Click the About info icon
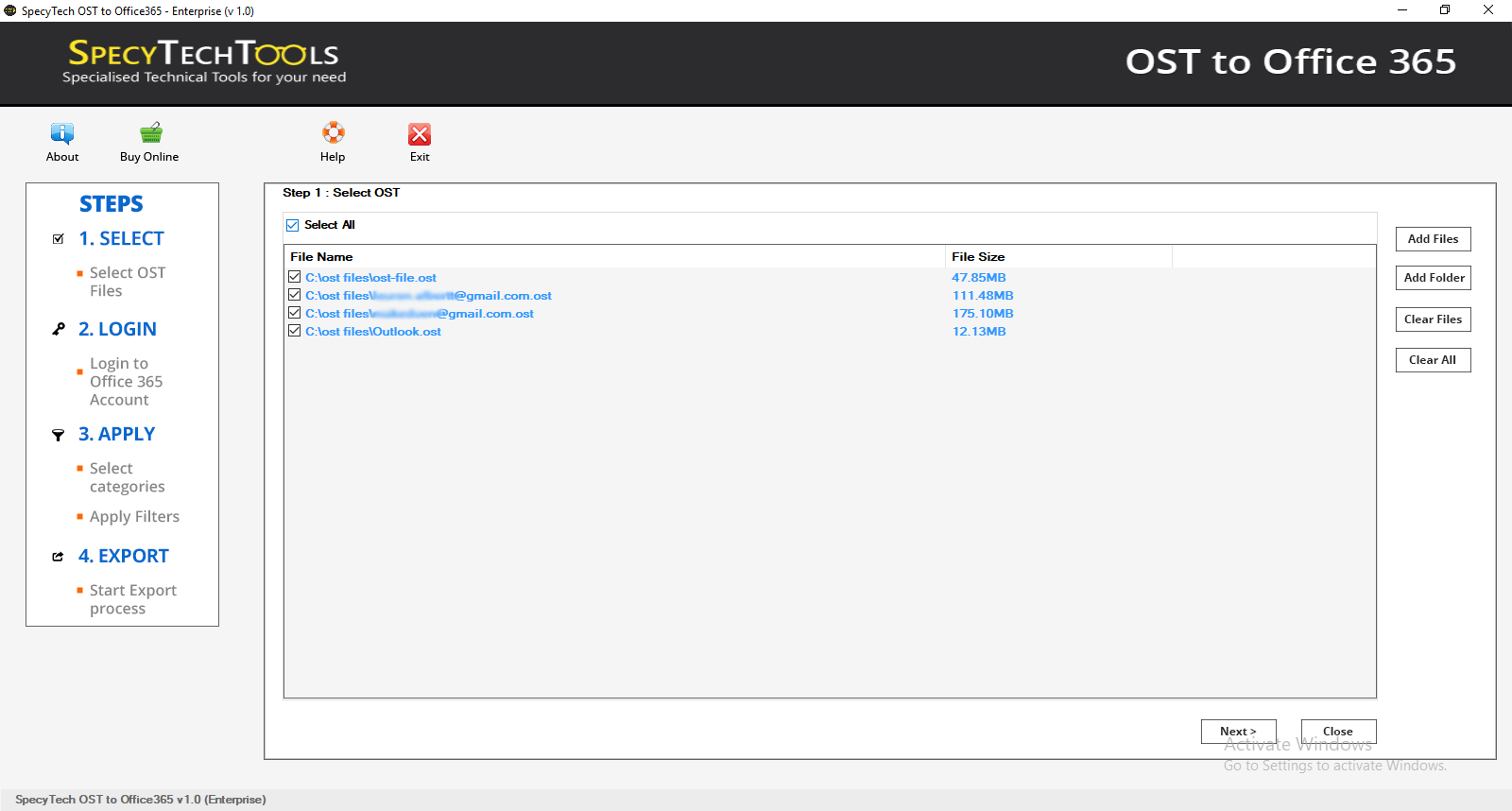This screenshot has width=1512, height=811. point(62,133)
